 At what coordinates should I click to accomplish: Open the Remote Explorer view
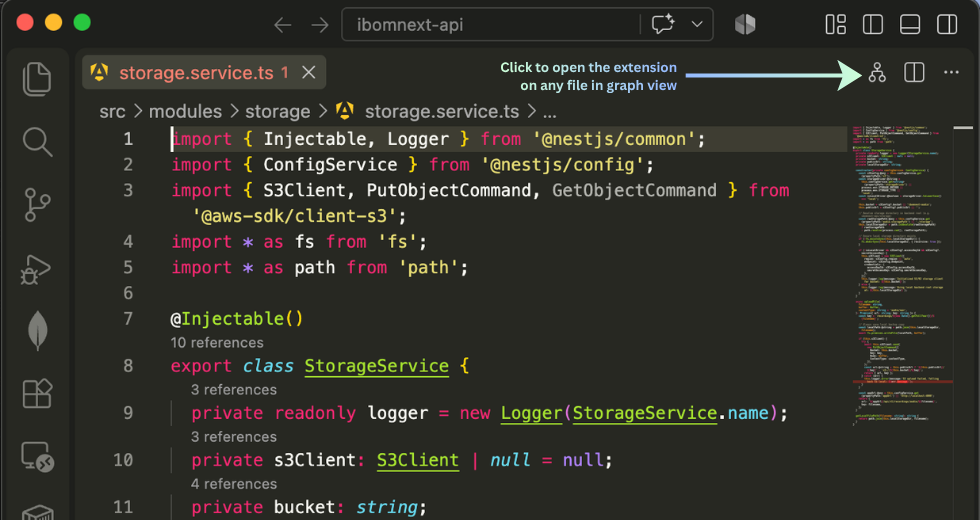(38, 457)
